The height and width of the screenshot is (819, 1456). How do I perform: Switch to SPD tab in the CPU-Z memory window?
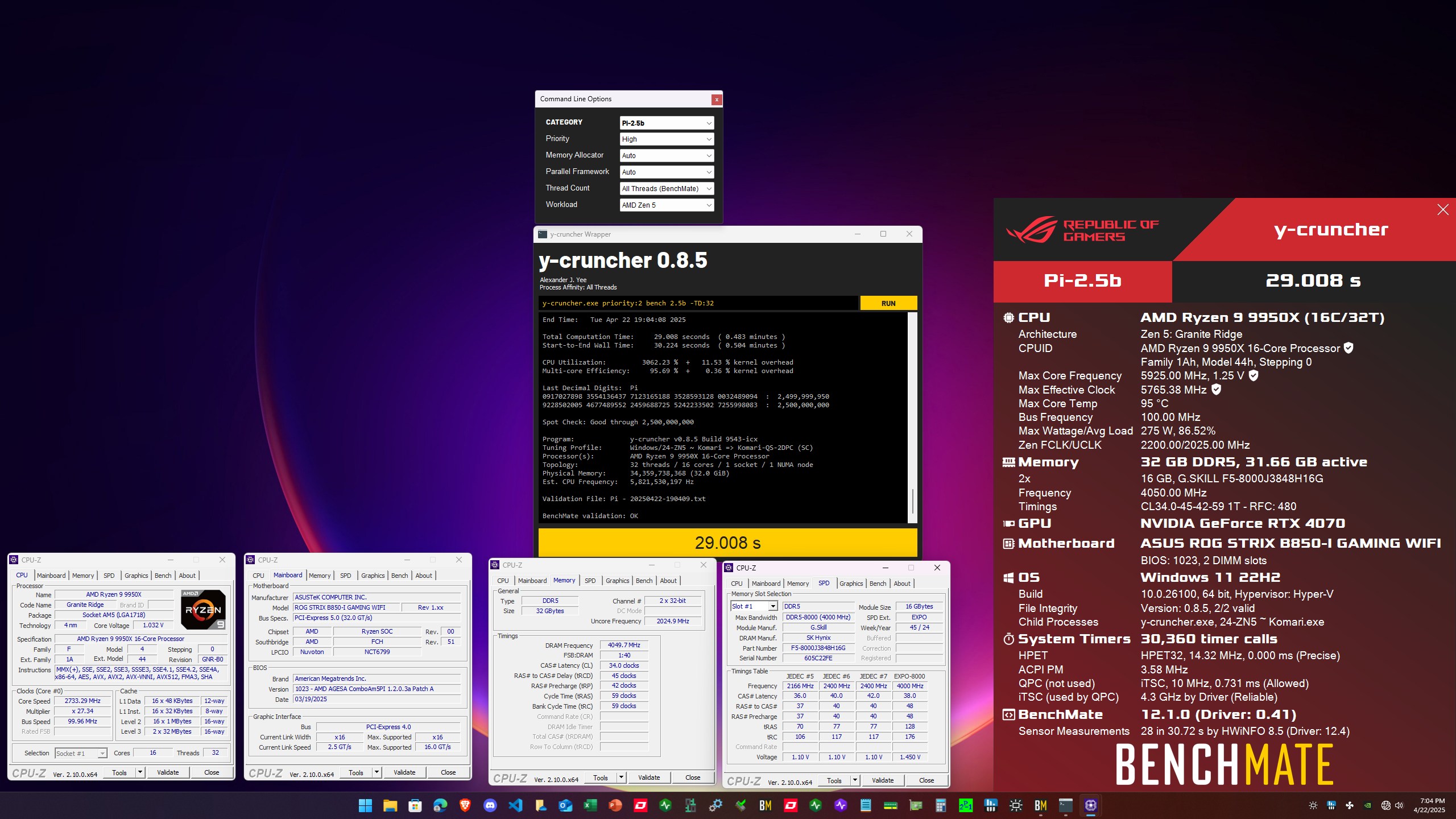click(x=590, y=581)
